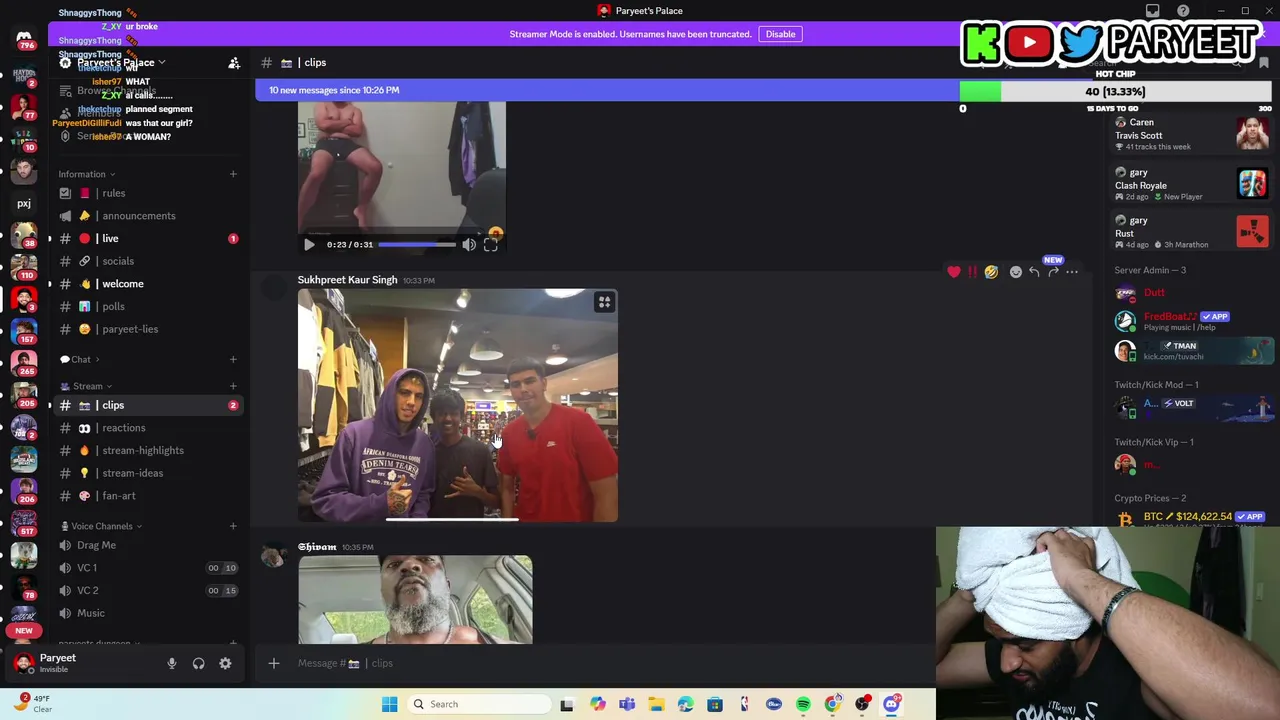
Task: Open more message options ellipsis
Action: tap(1072, 272)
